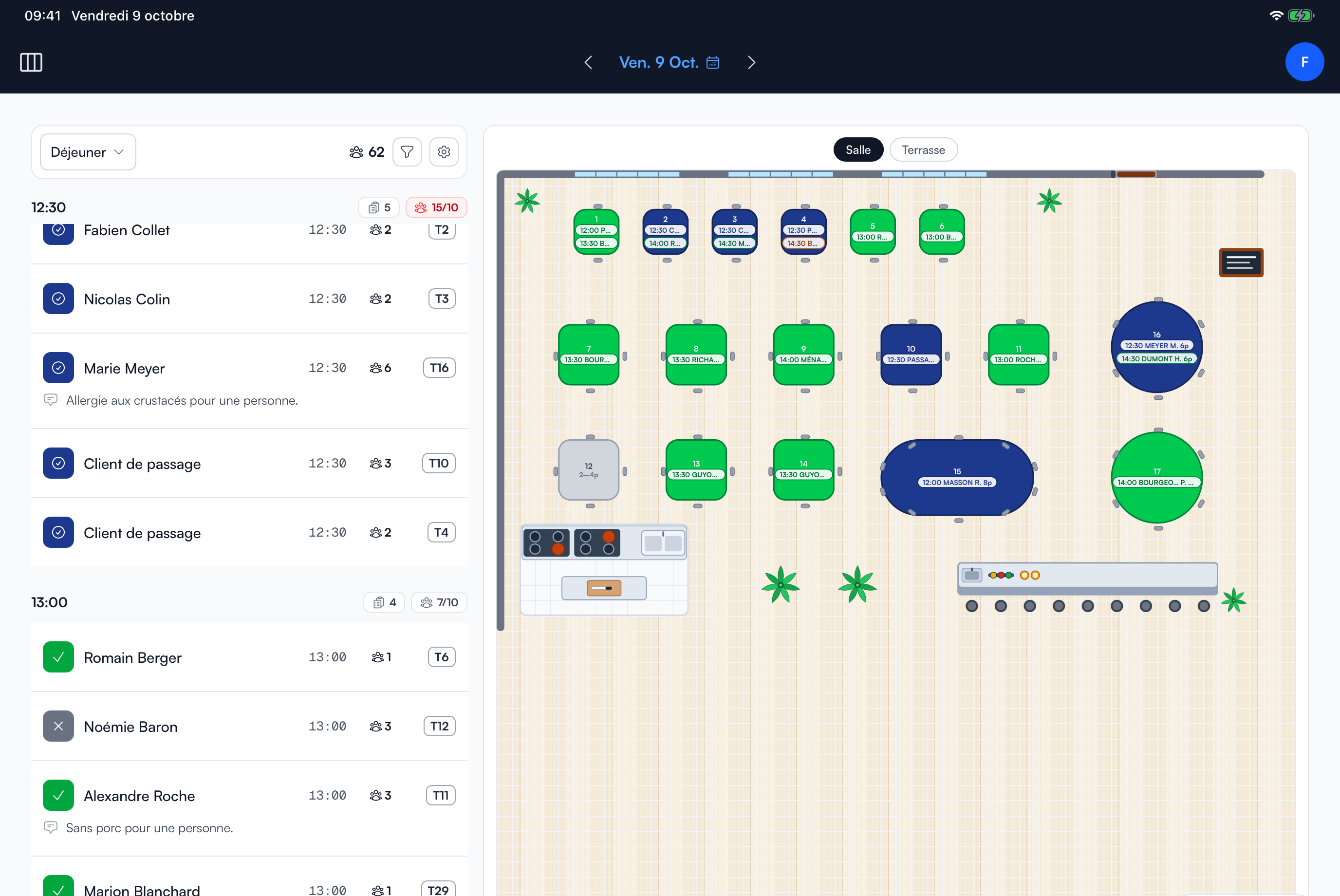Click the 13:00 slot 7/10 guests badge
The image size is (1340, 896).
click(439, 602)
